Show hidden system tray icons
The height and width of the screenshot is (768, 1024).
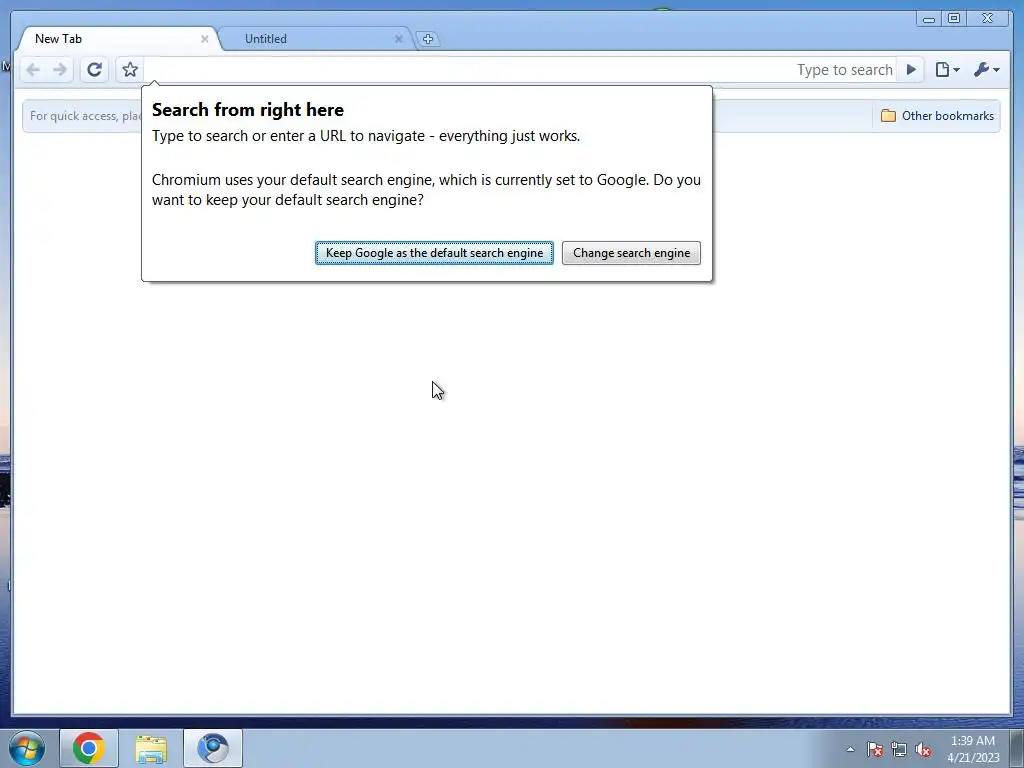click(x=850, y=749)
